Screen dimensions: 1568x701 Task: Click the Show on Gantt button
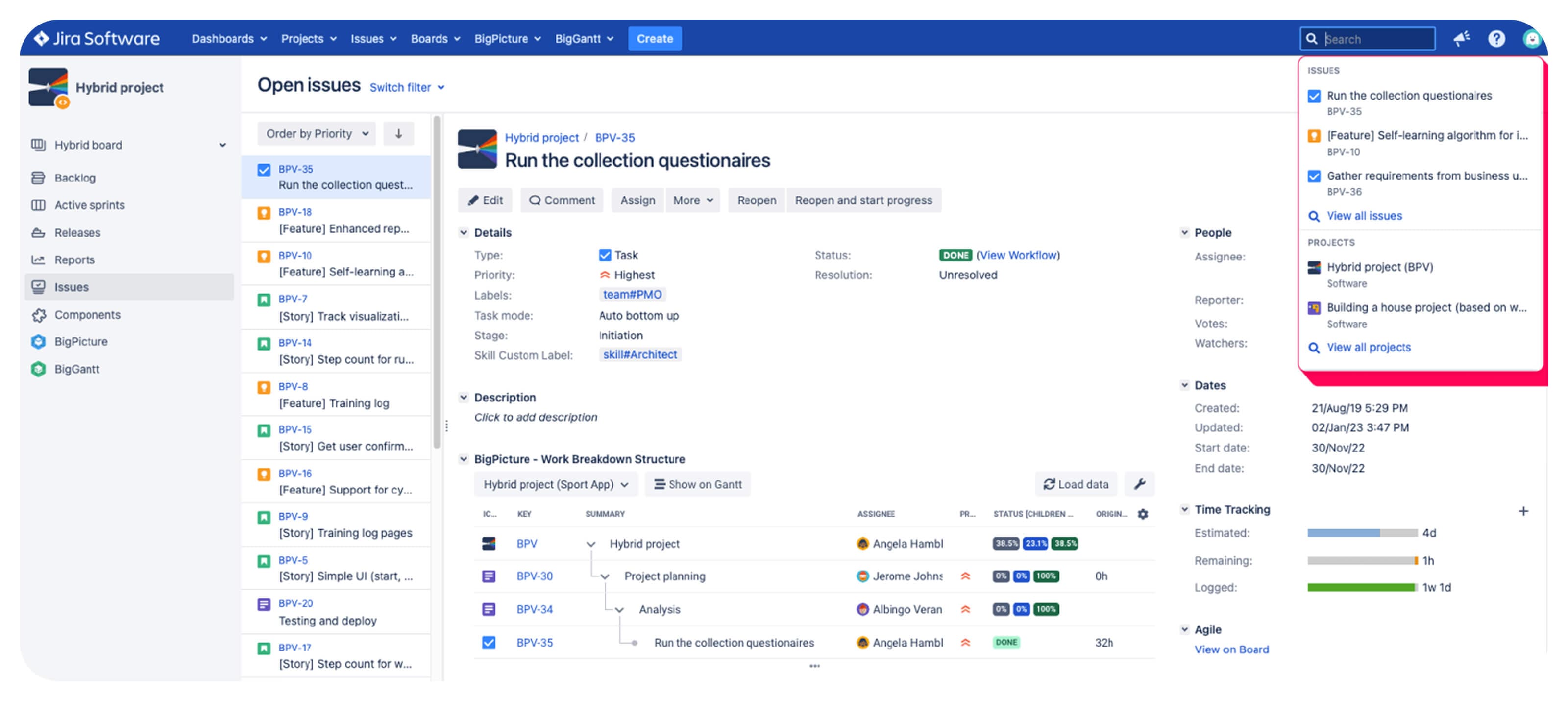(698, 484)
